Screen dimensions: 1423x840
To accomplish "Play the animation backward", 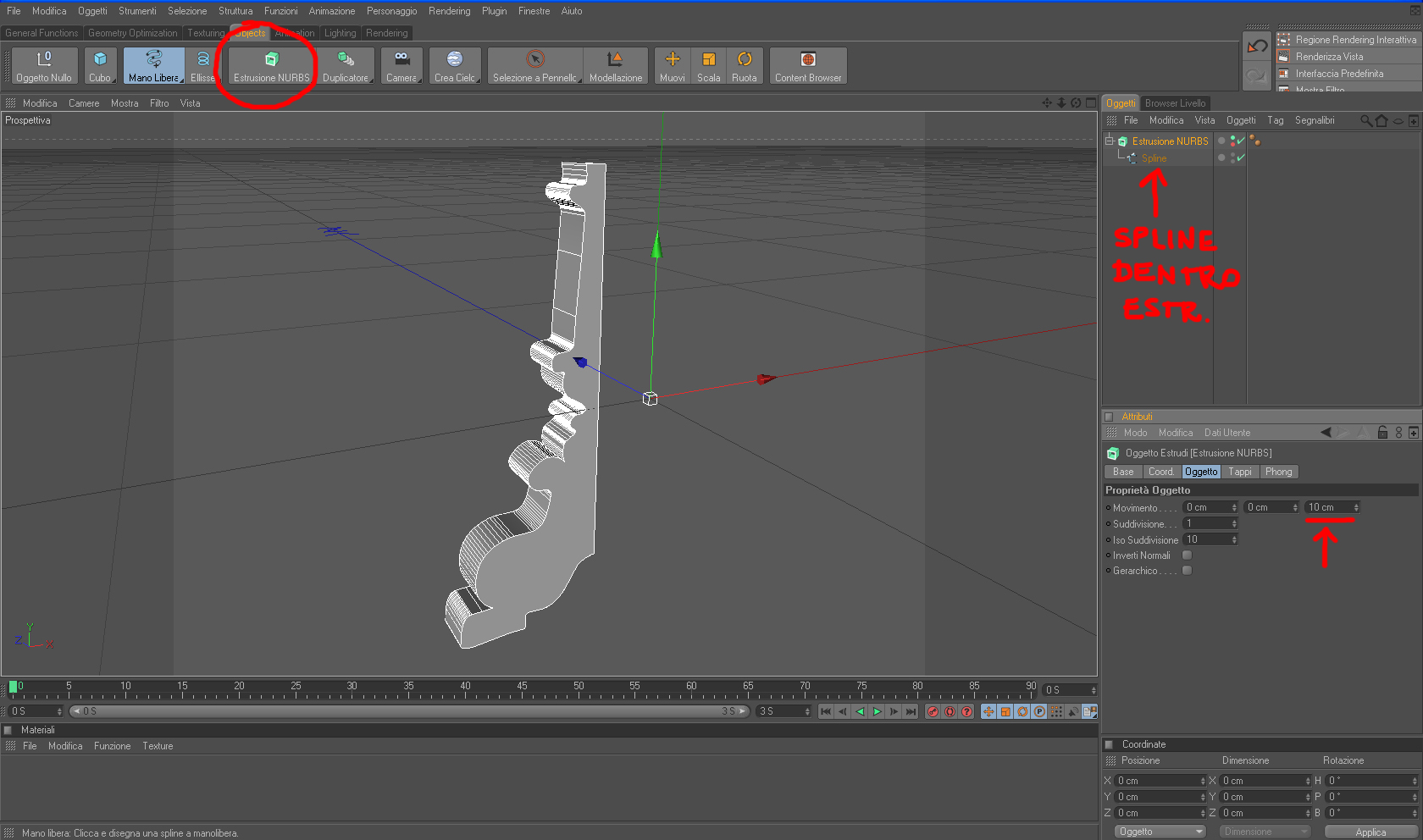I will (860, 711).
